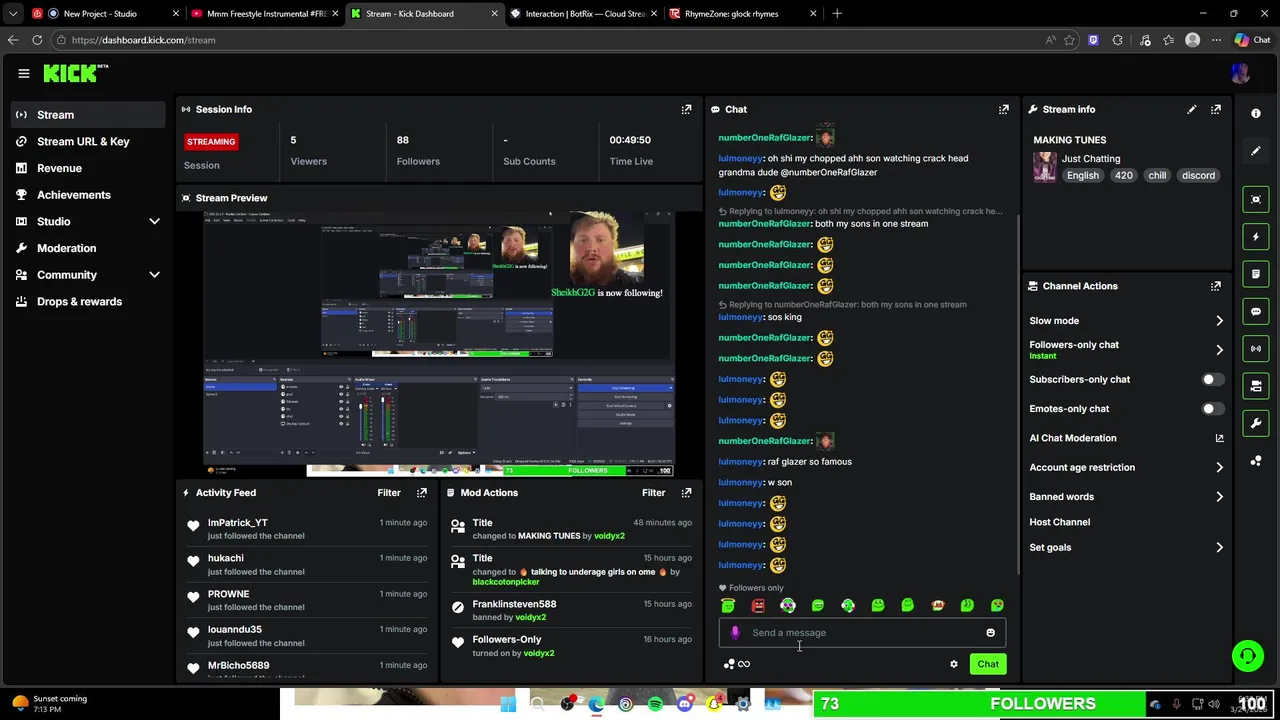This screenshot has height=720, width=1280.
Task: Click the ImPatrick_YT follower entry
Action: click(x=309, y=529)
